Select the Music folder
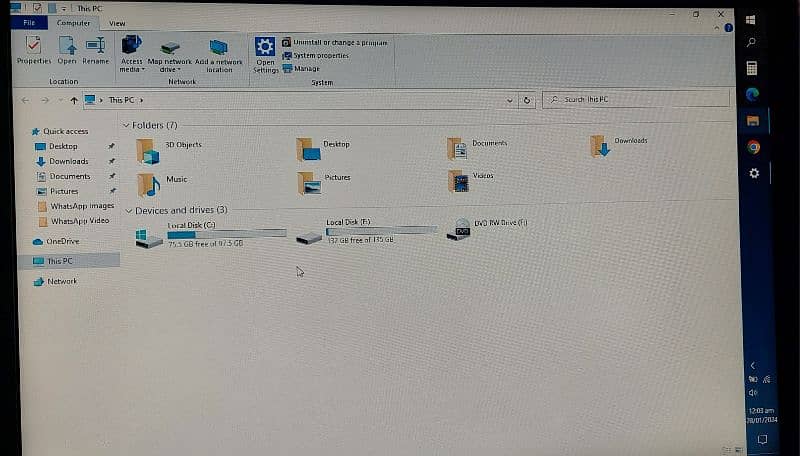Viewport: 800px width, 456px height. (162, 185)
